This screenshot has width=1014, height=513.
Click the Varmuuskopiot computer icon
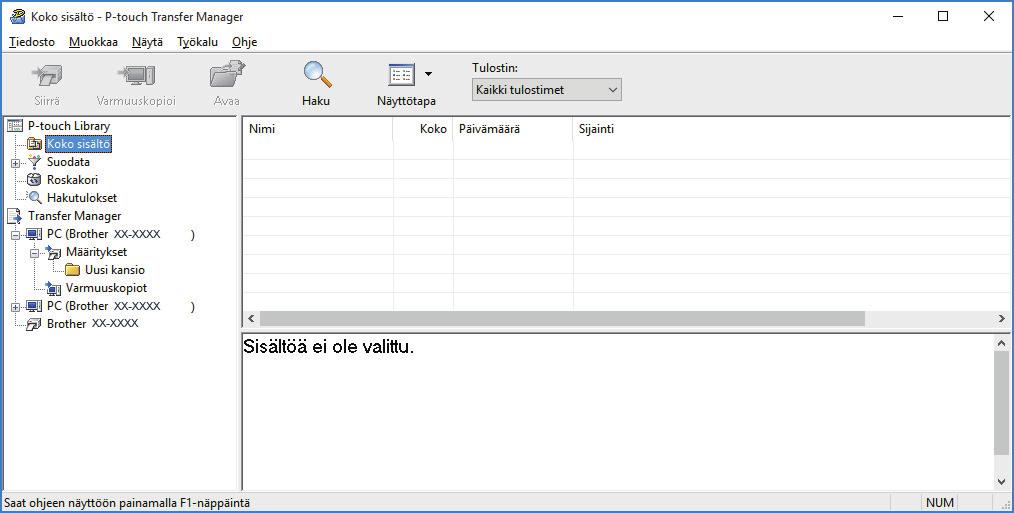tap(54, 289)
